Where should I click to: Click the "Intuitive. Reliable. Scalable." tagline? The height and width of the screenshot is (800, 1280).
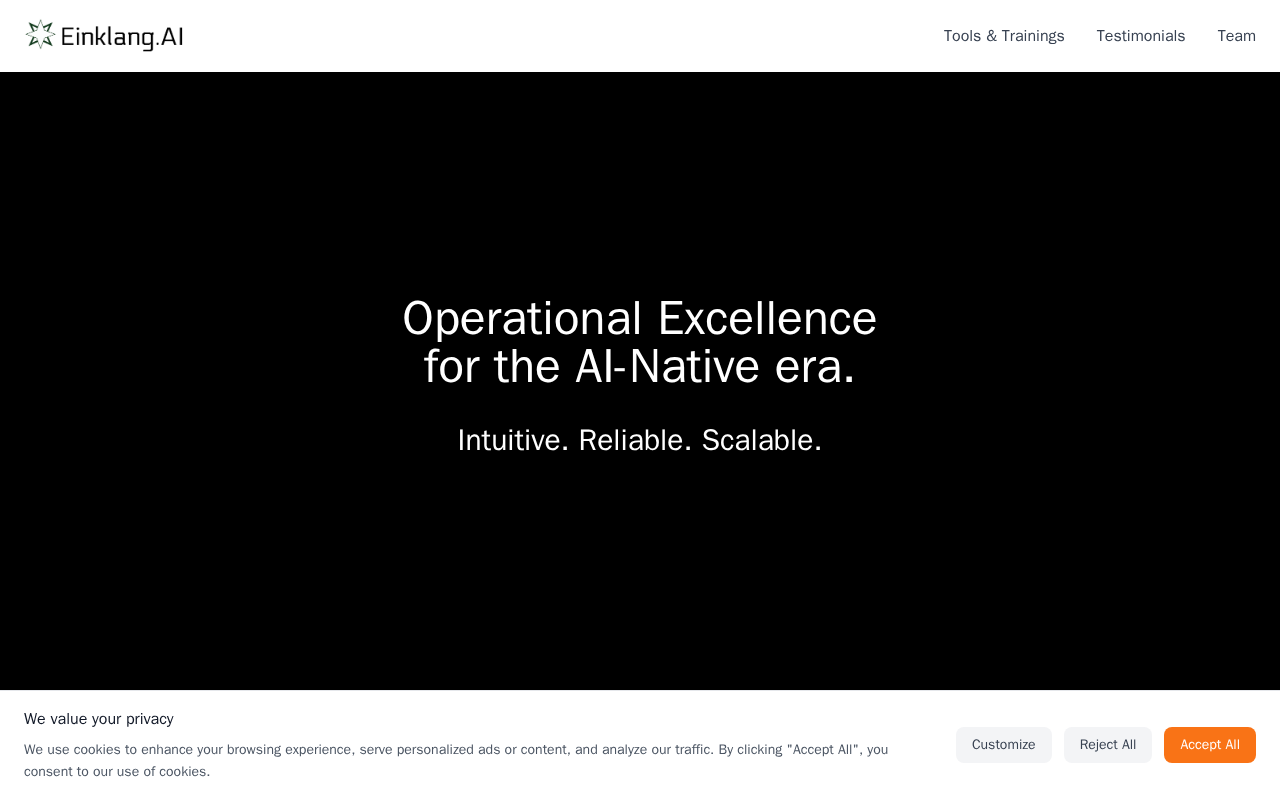coord(640,440)
